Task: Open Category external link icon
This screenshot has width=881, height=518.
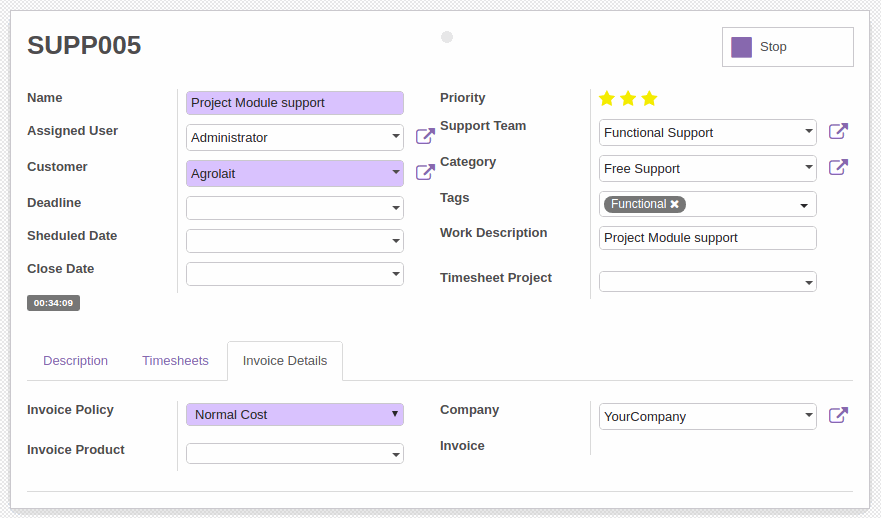Action: click(x=838, y=167)
